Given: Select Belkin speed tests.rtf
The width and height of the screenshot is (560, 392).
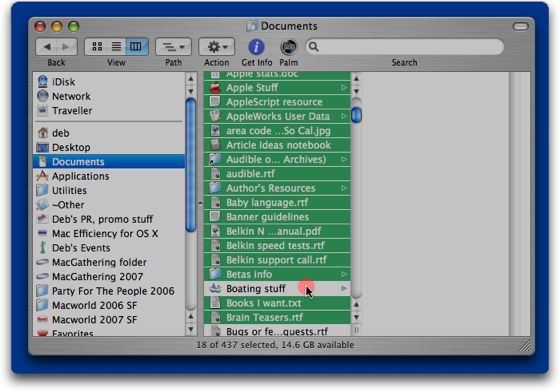Looking at the screenshot, I should (x=277, y=246).
